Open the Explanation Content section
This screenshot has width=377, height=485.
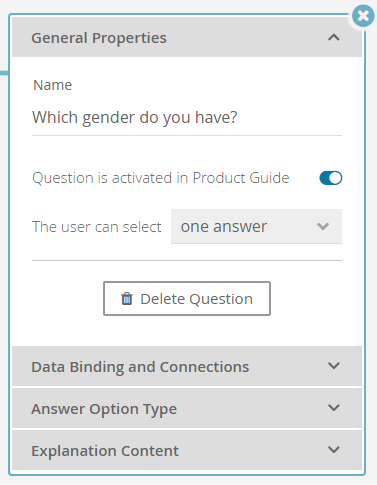pos(187,450)
